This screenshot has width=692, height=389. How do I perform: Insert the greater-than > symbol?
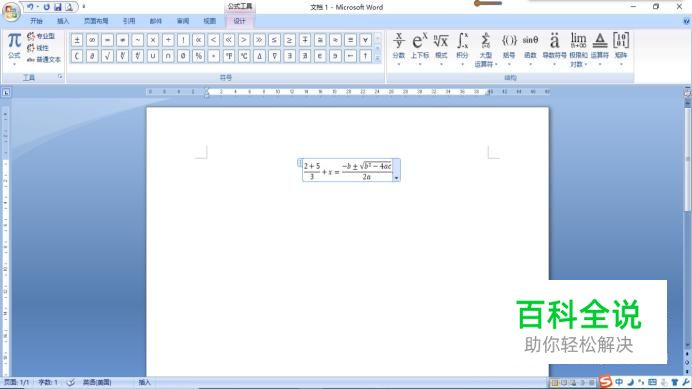click(244, 40)
